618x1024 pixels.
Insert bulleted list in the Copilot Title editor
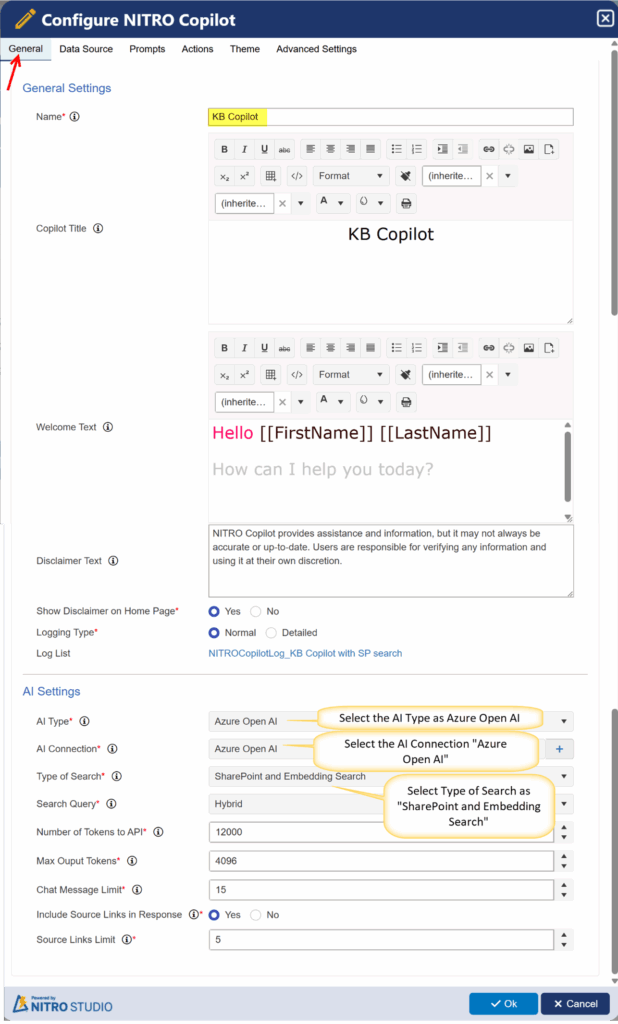click(x=397, y=149)
